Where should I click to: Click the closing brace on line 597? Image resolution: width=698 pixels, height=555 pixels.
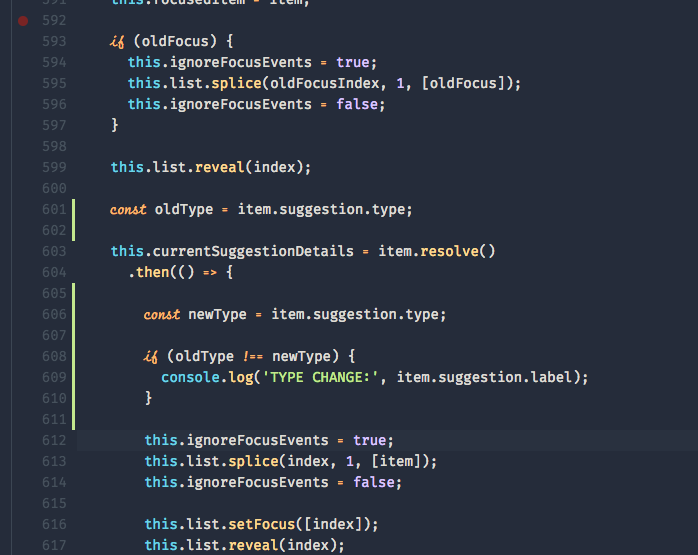[x=115, y=125]
